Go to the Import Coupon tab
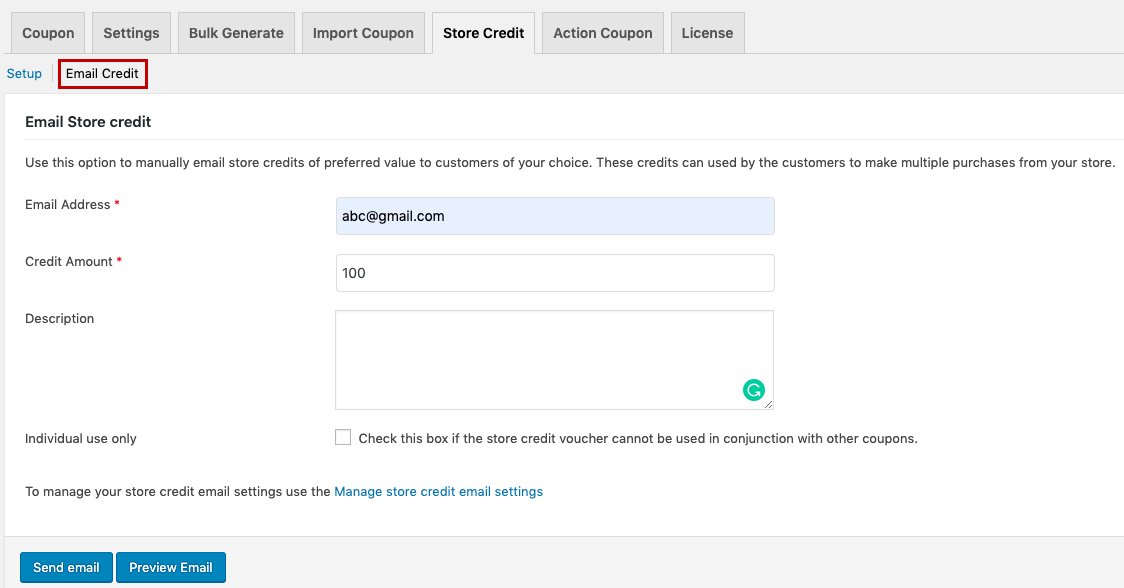Viewport: 1124px width, 588px height. click(363, 33)
